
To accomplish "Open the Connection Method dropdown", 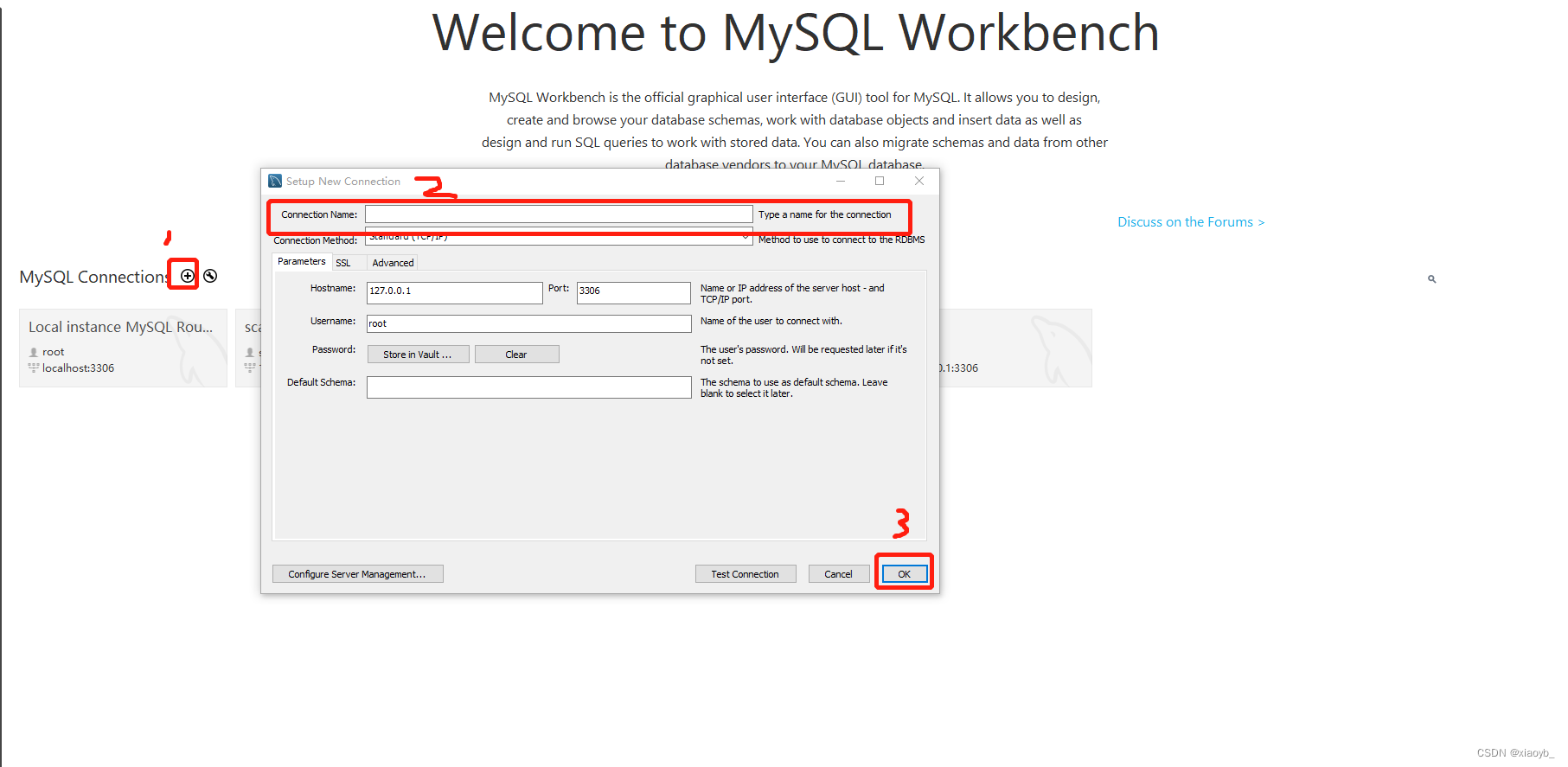I will 559,238.
